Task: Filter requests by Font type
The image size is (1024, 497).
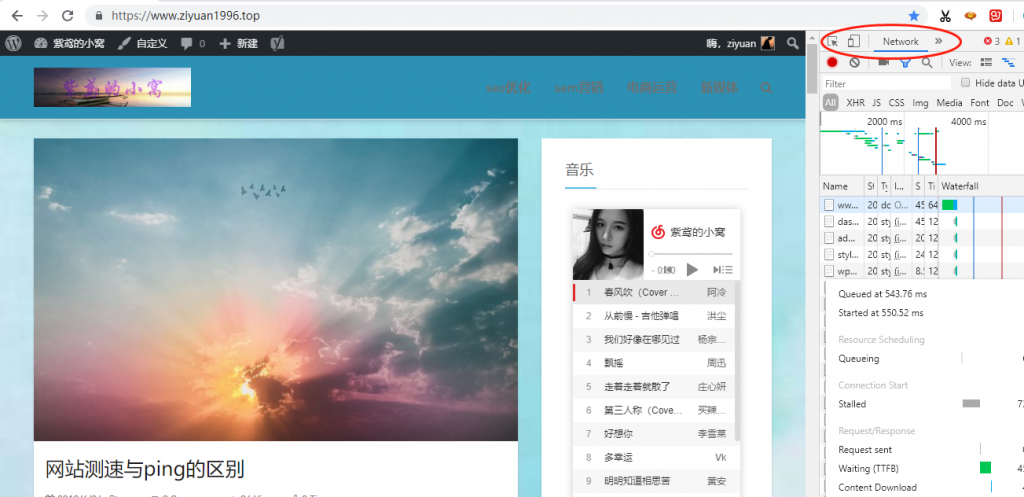Action: click(980, 103)
